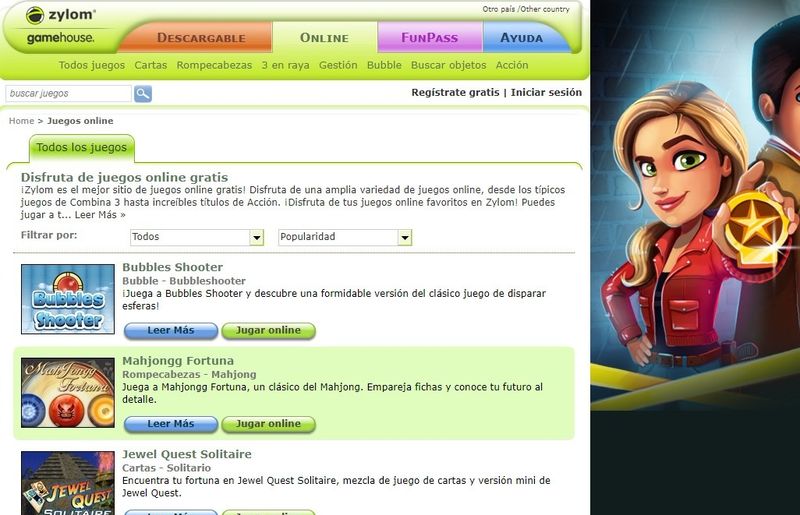Open Jewel Quest Solitaire thumbnail

(68, 483)
